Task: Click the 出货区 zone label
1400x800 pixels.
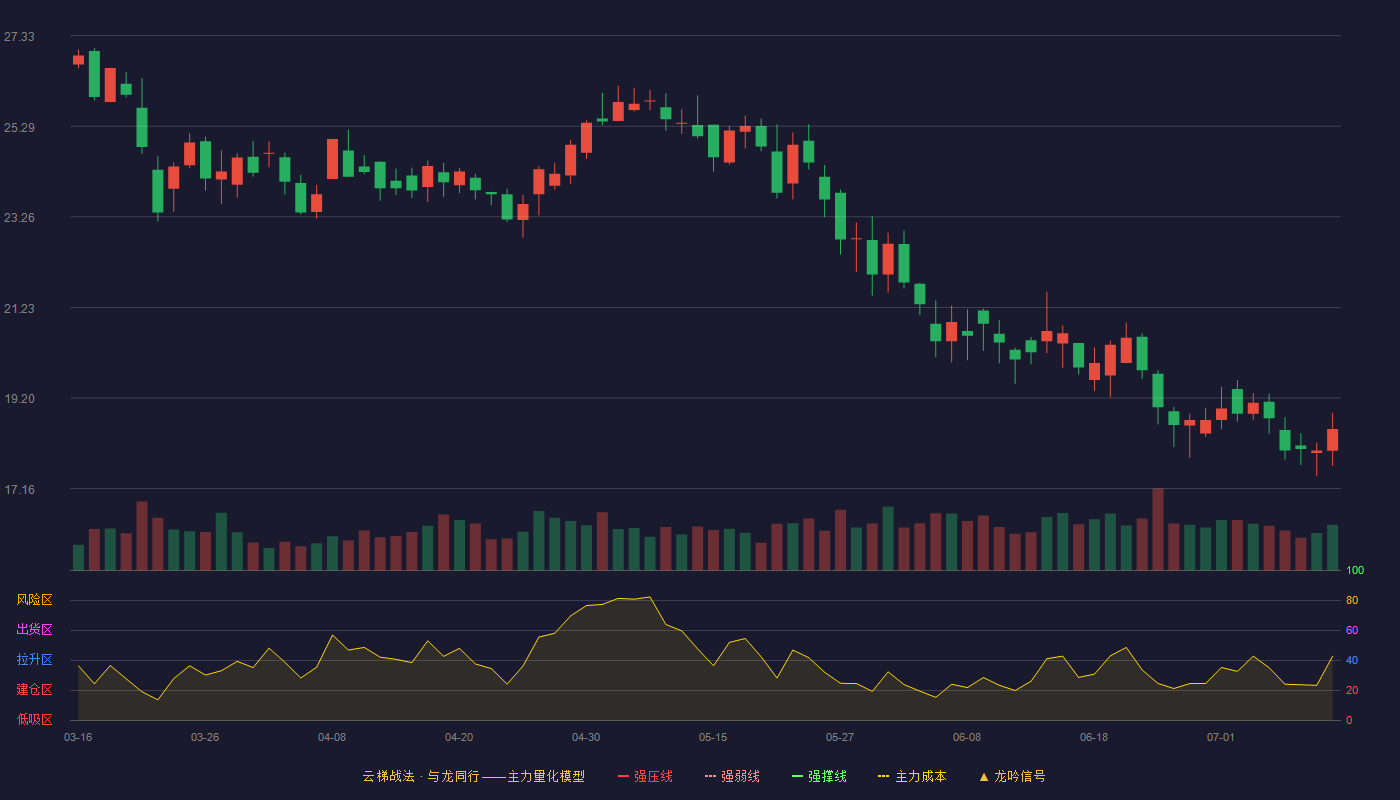Action: pyautogui.click(x=34, y=630)
